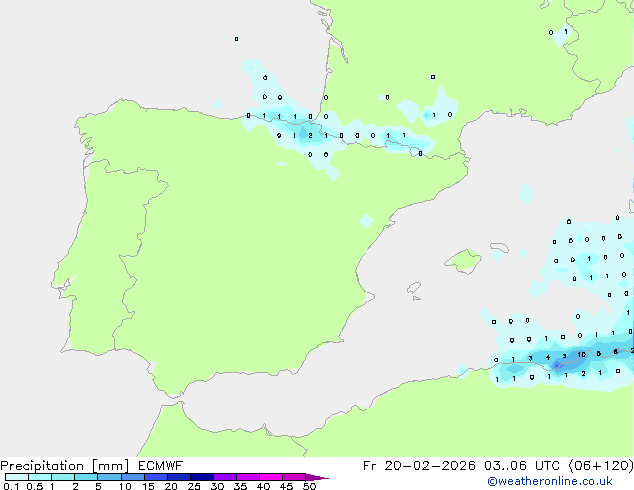This screenshot has height=490, width=634.
Task: Click the '(06+120)' forecast offset text
Action: tap(601, 466)
